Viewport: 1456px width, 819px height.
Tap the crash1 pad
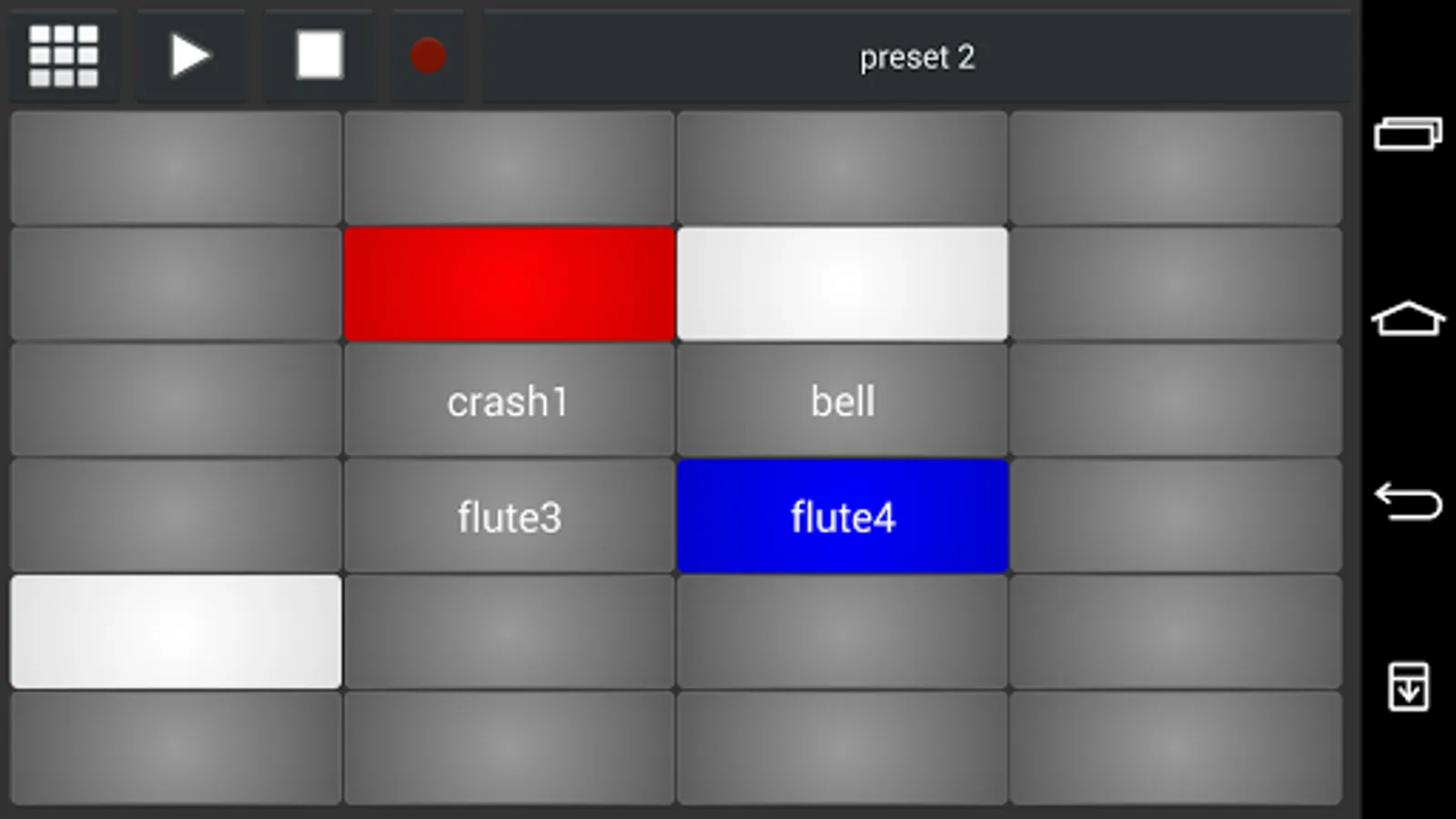coord(509,400)
